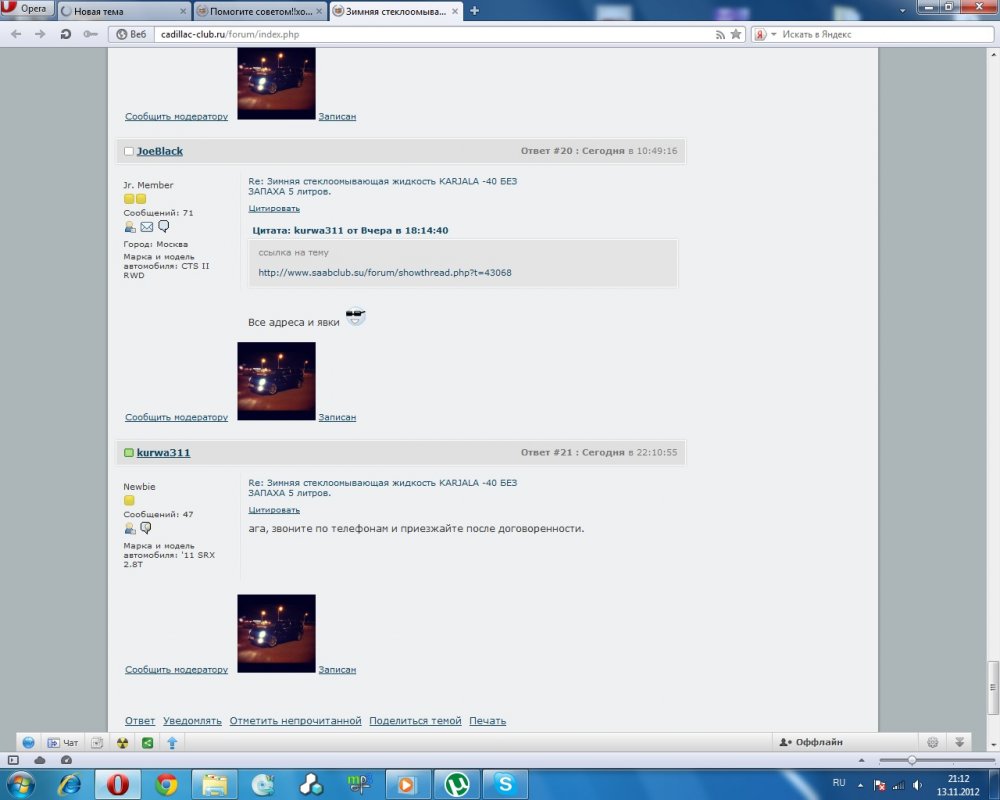Viewport: 1000px width, 800px height.
Task: Open Google Chrome from the taskbar
Action: coord(167,784)
